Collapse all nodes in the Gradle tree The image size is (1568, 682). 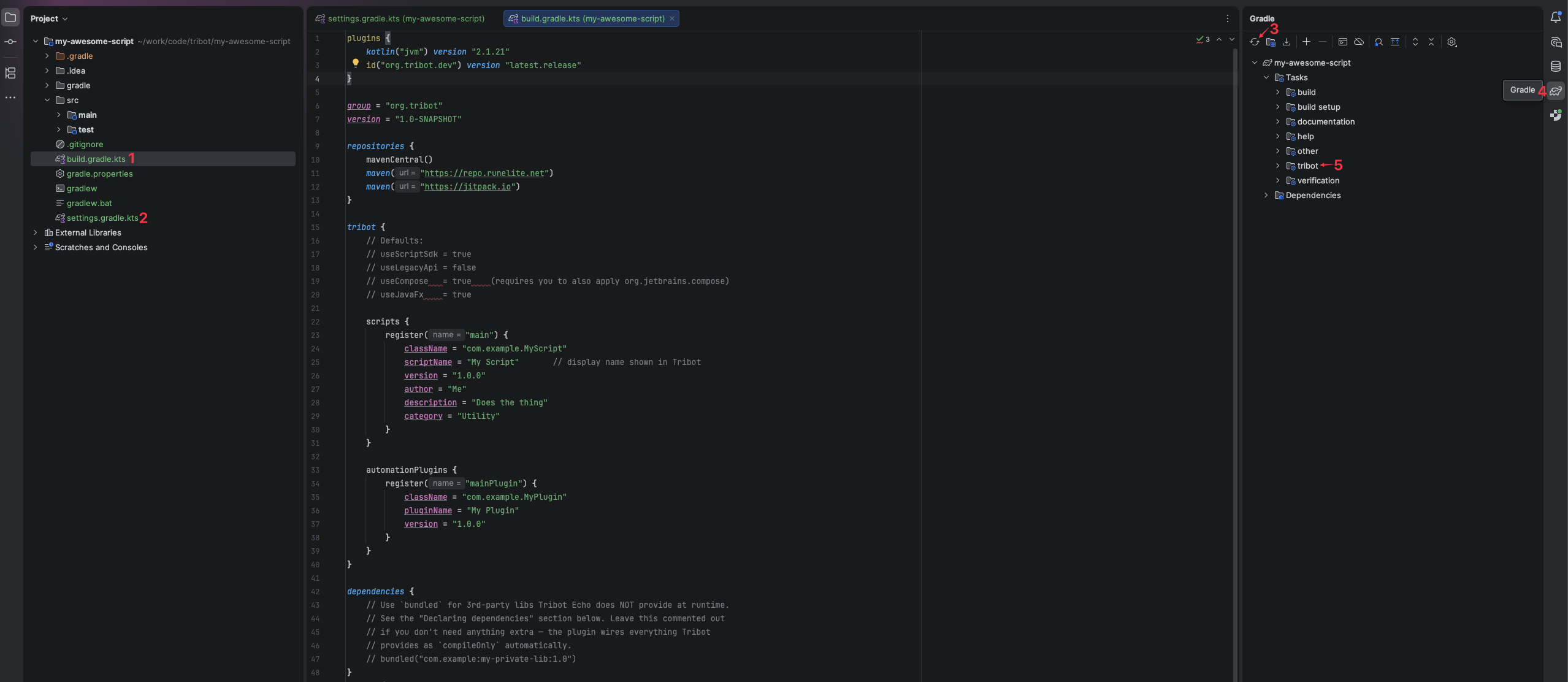click(1431, 42)
